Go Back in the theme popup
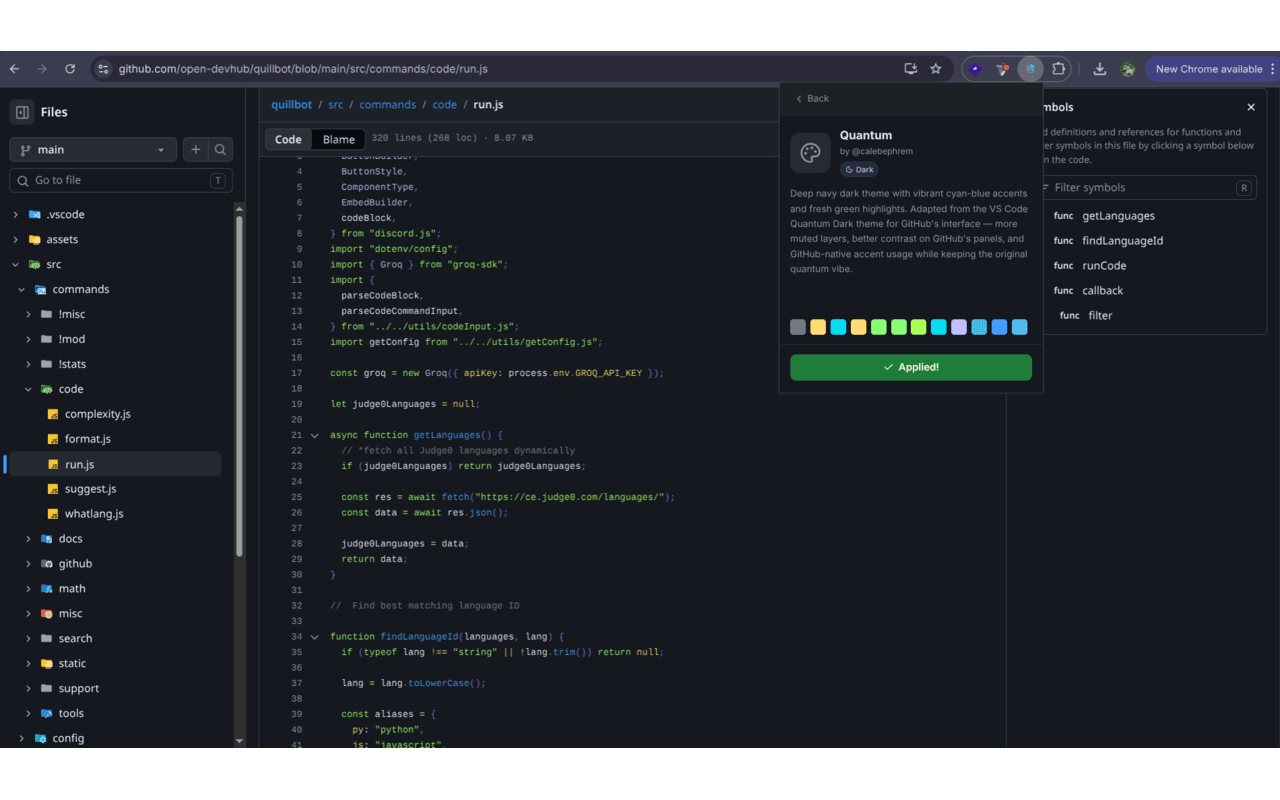The height and width of the screenshot is (800, 1280). tap(812, 98)
